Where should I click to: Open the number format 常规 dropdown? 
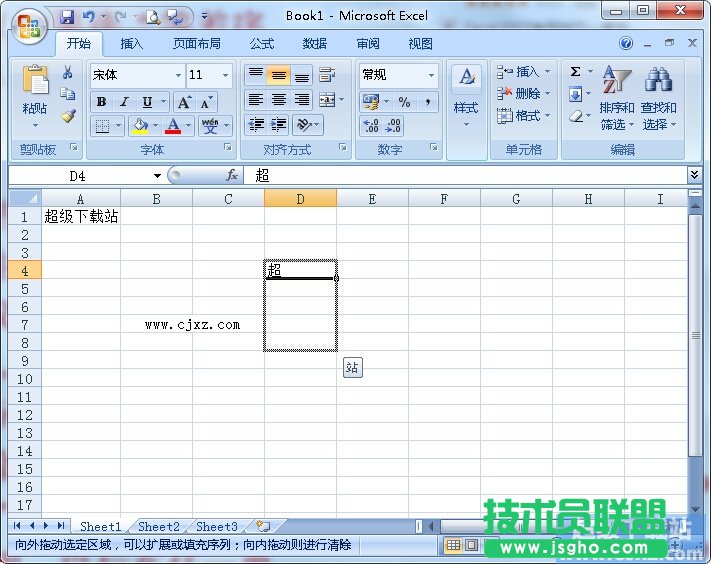click(x=431, y=75)
